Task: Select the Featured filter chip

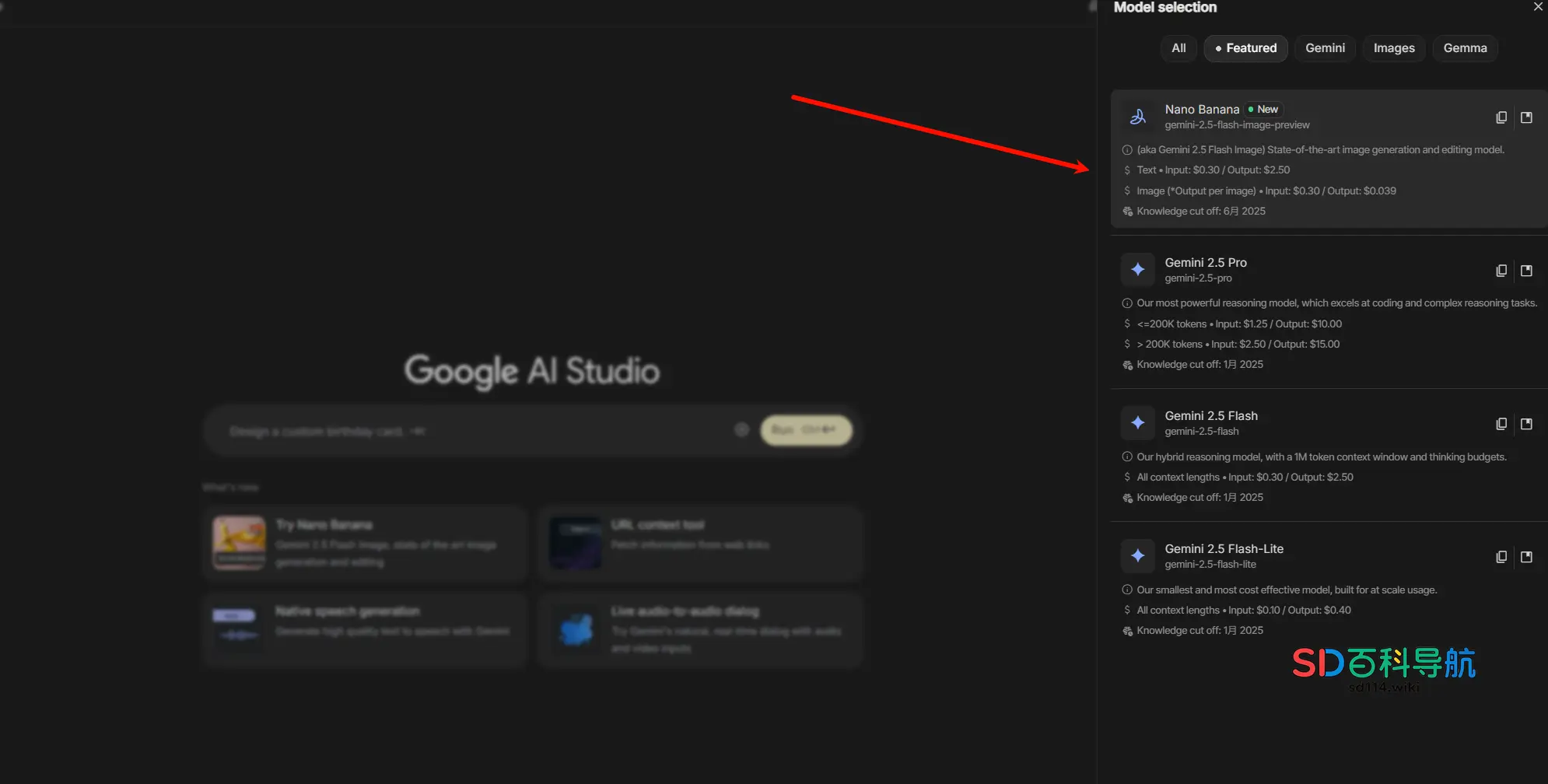Action: pyautogui.click(x=1245, y=48)
